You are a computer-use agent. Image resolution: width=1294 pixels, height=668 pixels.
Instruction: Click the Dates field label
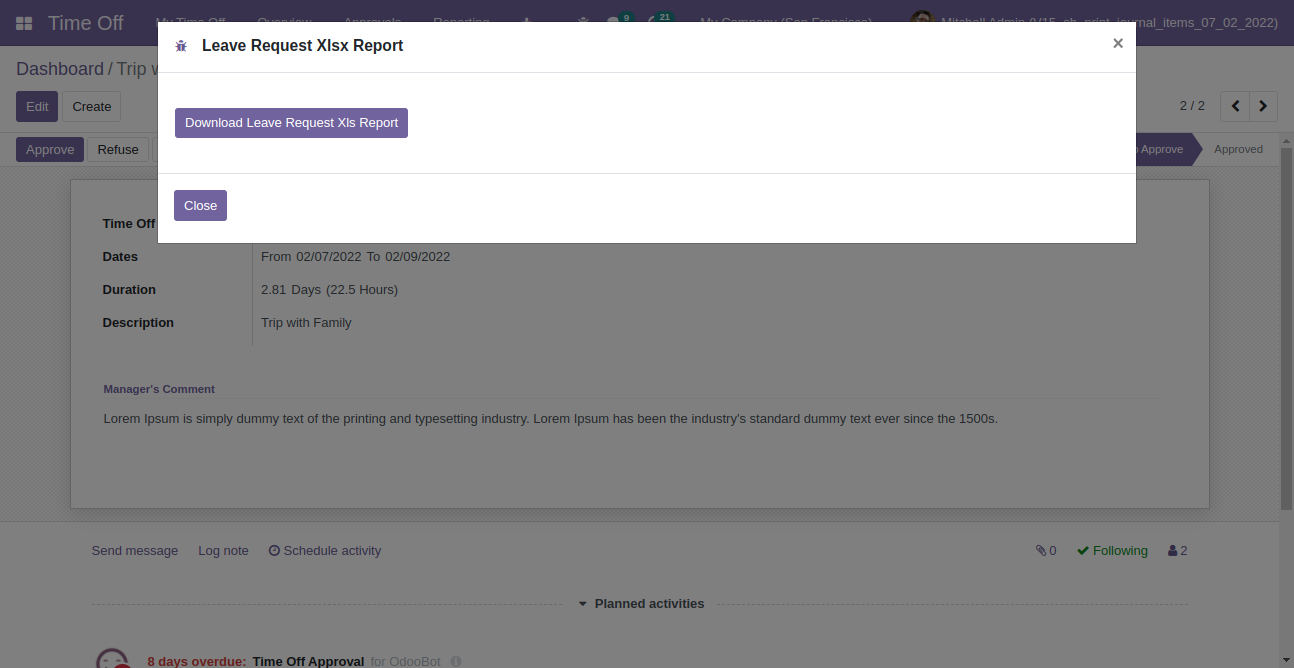point(120,257)
